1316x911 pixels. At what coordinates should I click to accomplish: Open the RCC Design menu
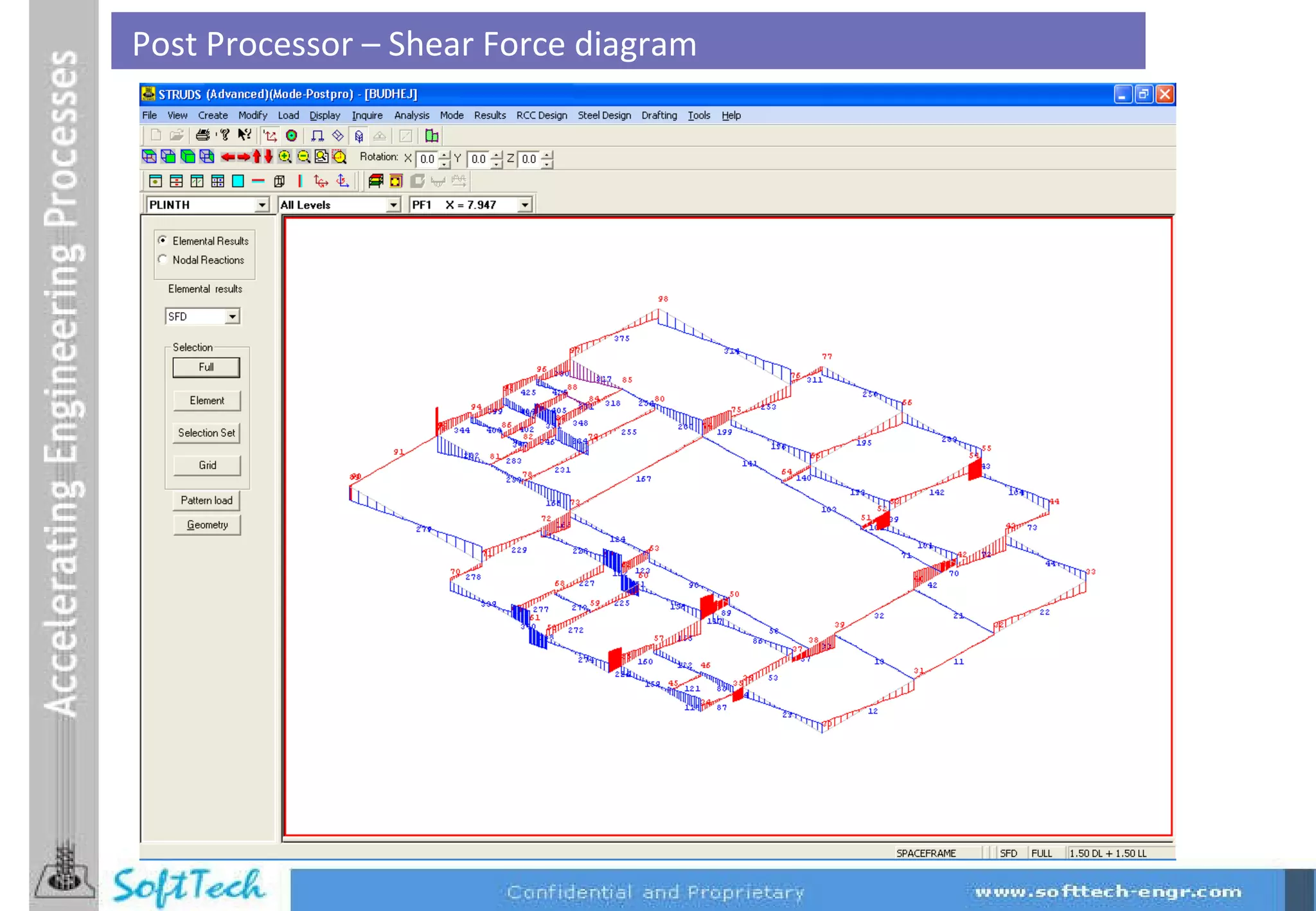[x=542, y=115]
